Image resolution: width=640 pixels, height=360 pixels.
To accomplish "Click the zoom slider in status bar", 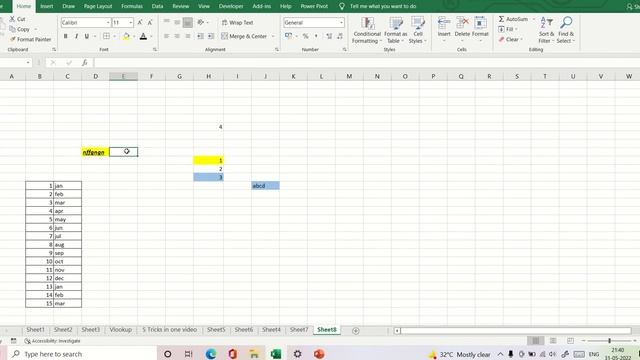I will [609, 341].
